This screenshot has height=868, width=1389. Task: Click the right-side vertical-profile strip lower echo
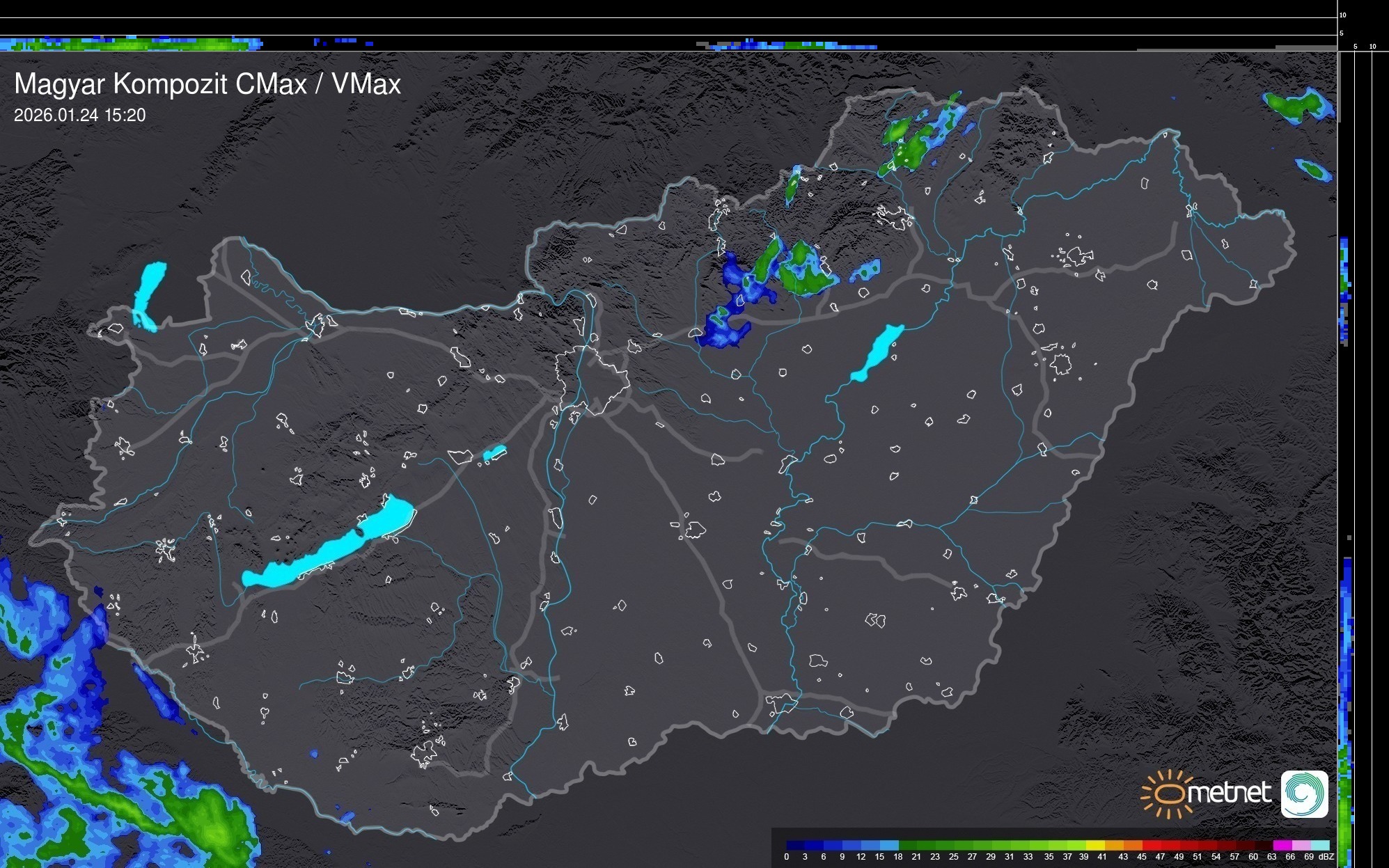point(1347,696)
